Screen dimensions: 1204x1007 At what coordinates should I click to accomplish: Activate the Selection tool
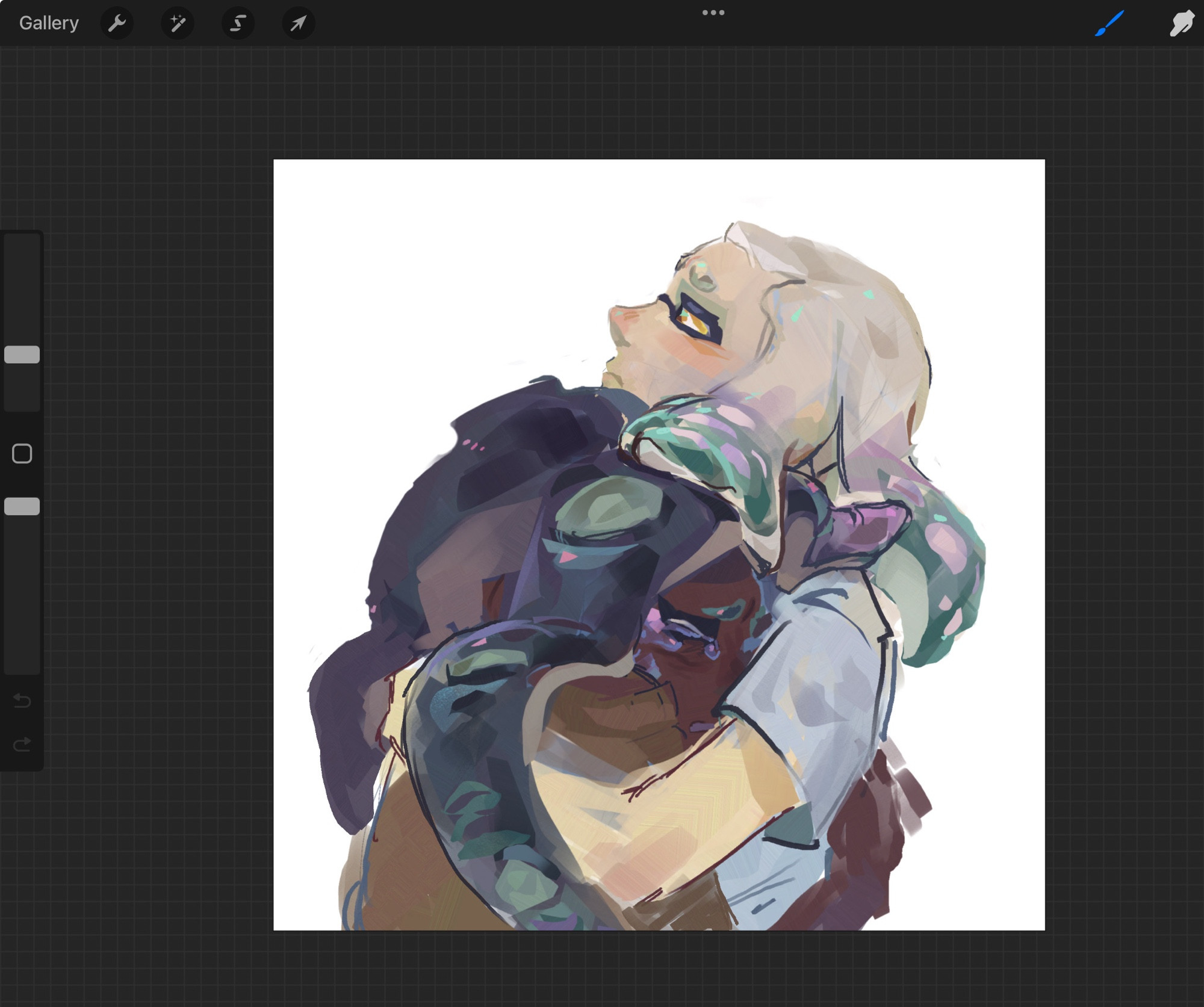coord(238,23)
